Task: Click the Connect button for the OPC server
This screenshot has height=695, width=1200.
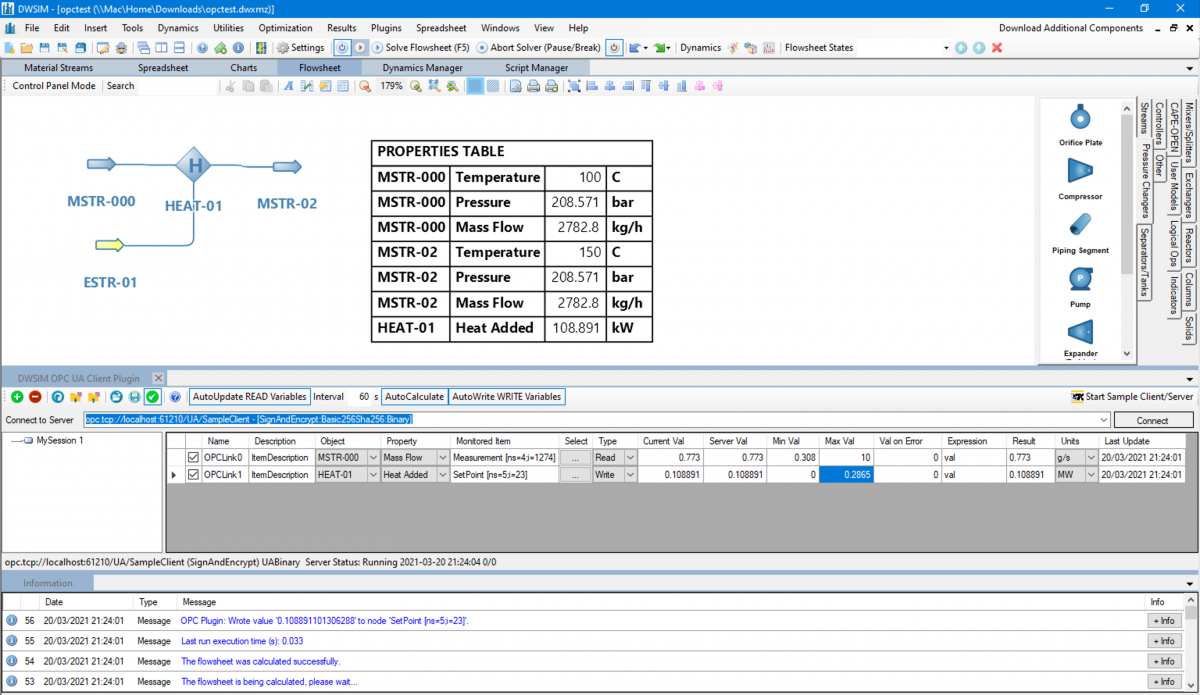Action: (x=1152, y=420)
